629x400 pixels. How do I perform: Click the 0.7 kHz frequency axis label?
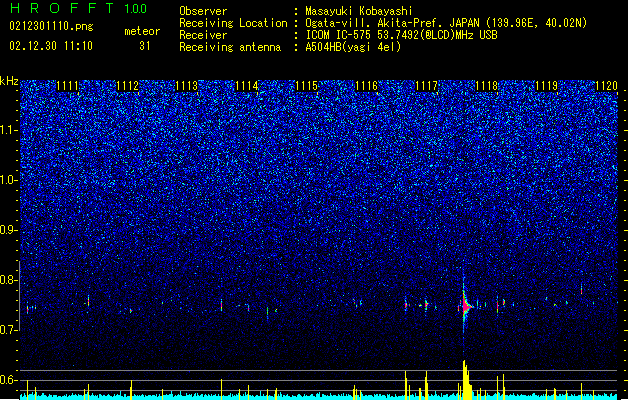[9, 330]
